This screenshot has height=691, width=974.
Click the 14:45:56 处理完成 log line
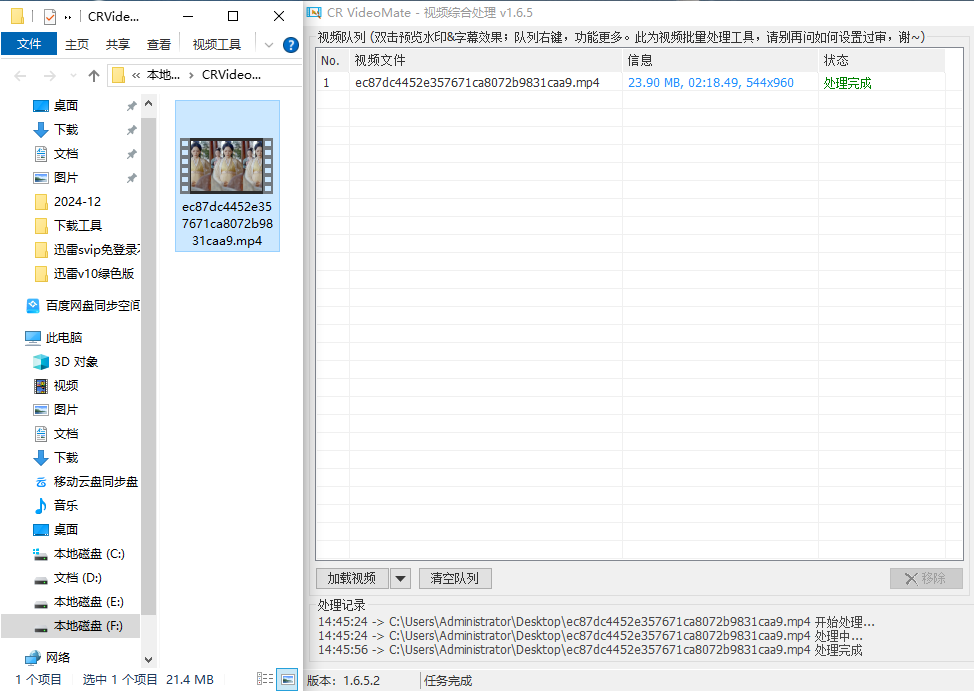tap(590, 650)
